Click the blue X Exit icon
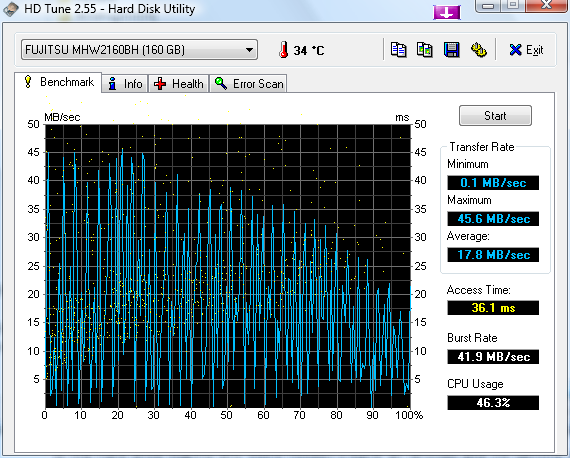Image resolution: width=570 pixels, height=458 pixels. coord(515,50)
